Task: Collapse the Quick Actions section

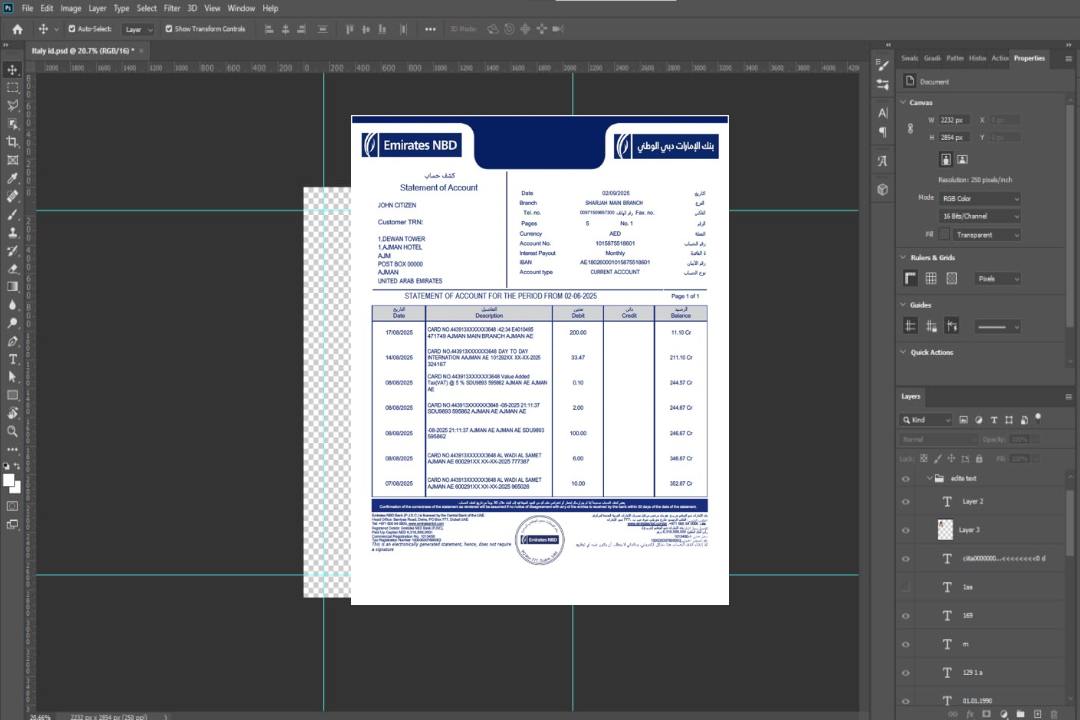Action: coord(903,352)
